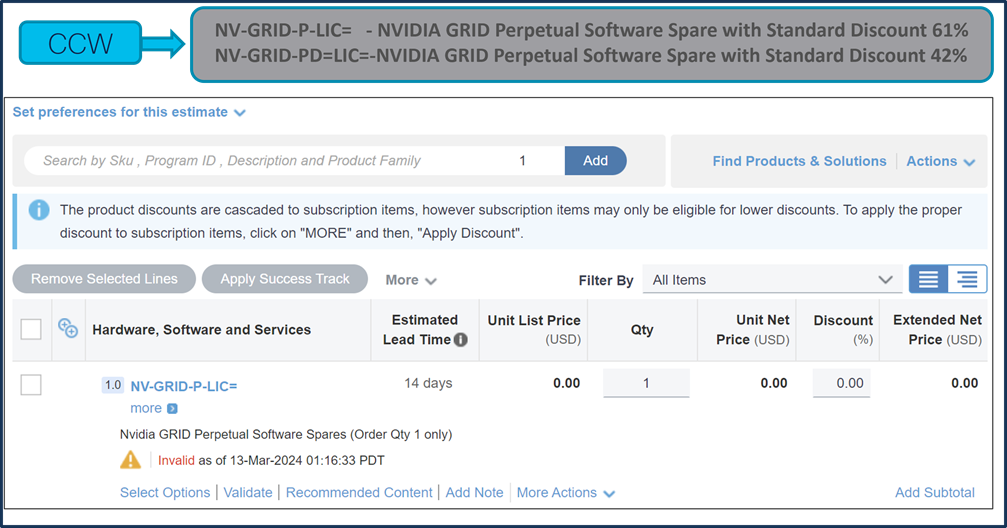The height and width of the screenshot is (528, 1007).
Task: Click the Estimated Lead Time info icon
Action: pyautogui.click(x=460, y=340)
